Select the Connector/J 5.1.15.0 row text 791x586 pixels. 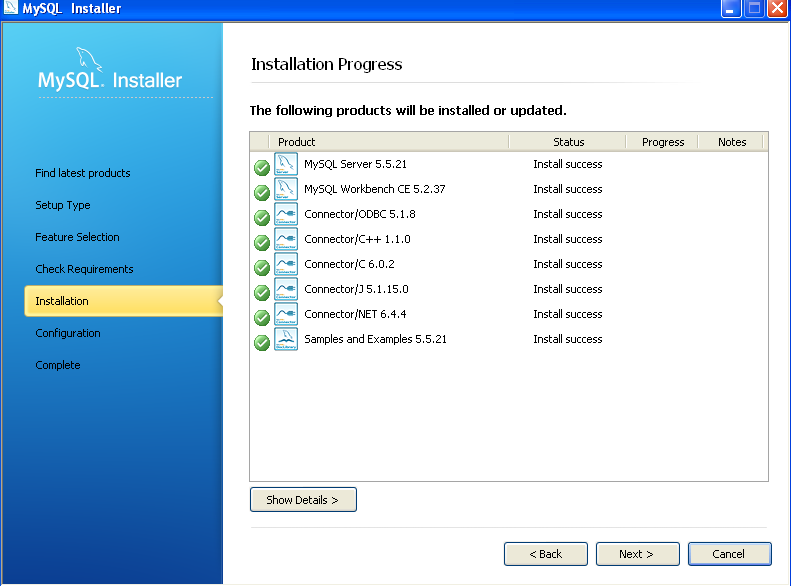[356, 289]
